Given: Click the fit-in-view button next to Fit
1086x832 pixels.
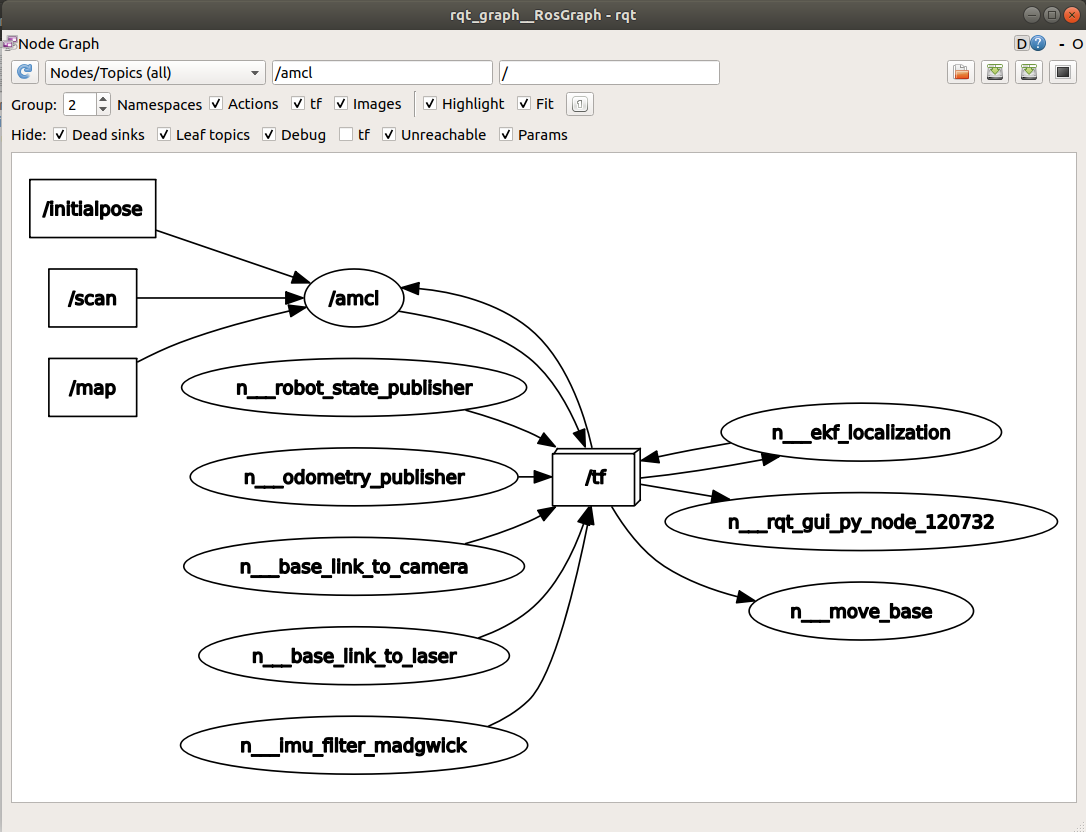Looking at the screenshot, I should tap(580, 104).
